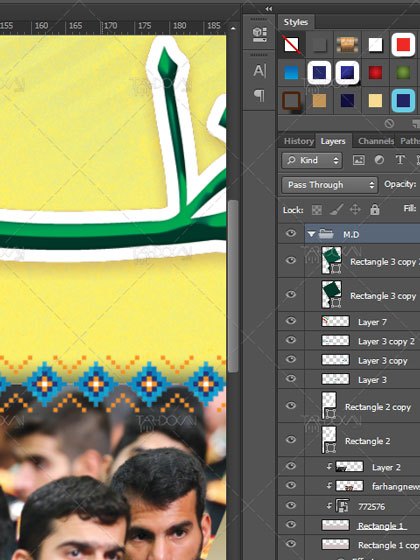Toggle visibility of Layer 3 copy 2
Viewport: 420px width, 560px height.
pos(291,340)
